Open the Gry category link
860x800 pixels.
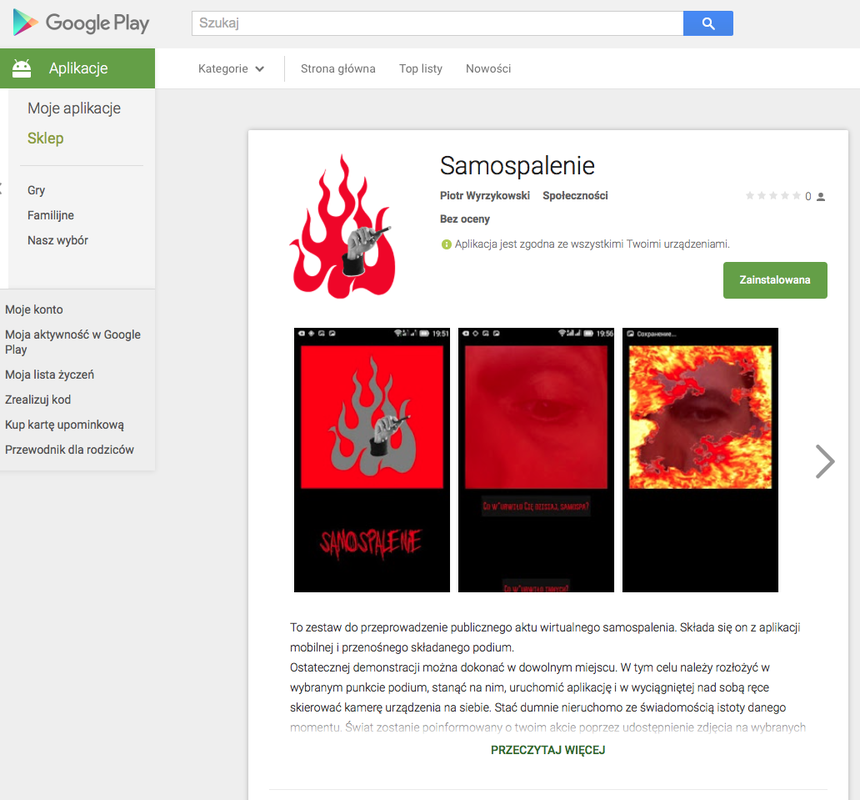coord(36,190)
